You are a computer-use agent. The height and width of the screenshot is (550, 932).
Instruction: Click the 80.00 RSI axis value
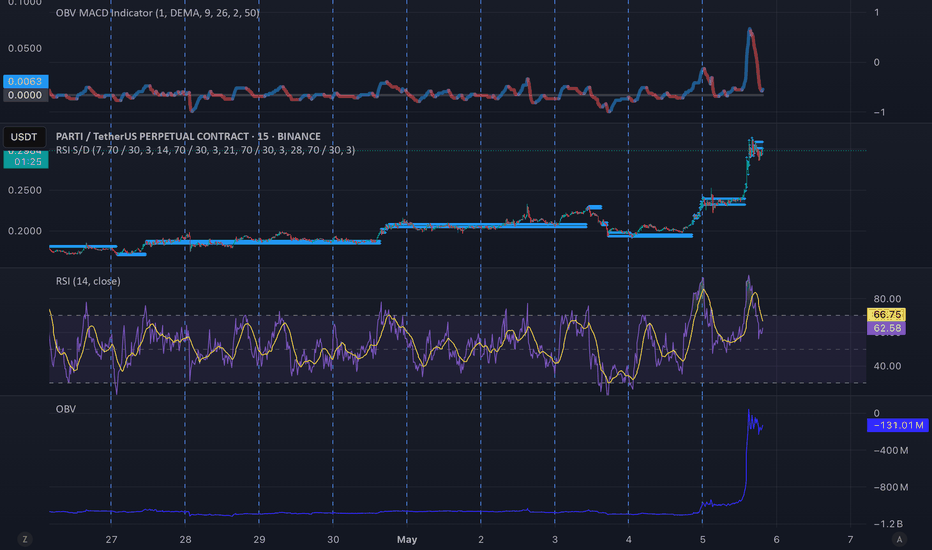pyautogui.click(x=887, y=299)
